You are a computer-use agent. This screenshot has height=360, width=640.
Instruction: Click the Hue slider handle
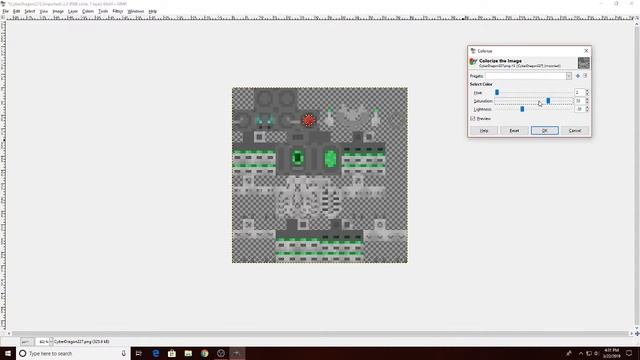pos(497,93)
